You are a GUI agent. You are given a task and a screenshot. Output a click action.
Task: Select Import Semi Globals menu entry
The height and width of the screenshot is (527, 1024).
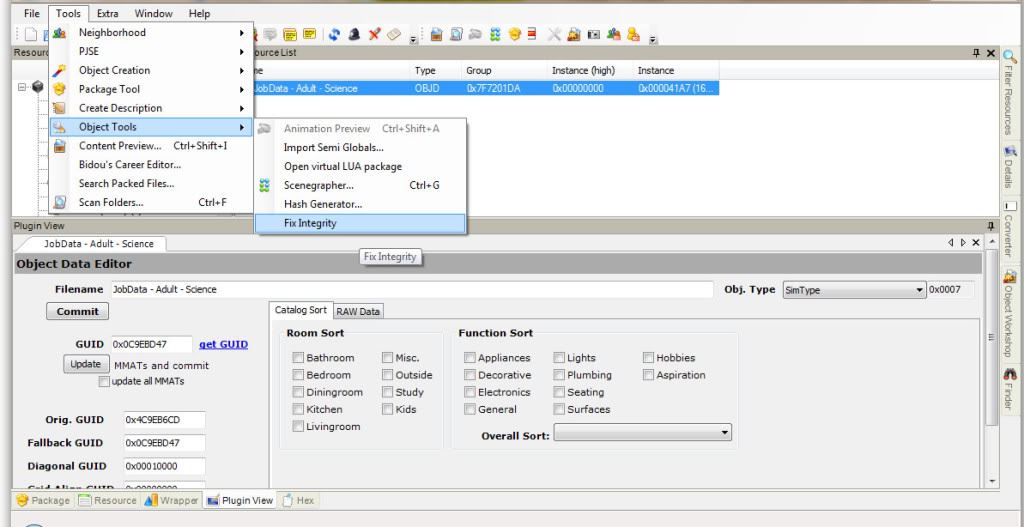click(x=360, y=148)
